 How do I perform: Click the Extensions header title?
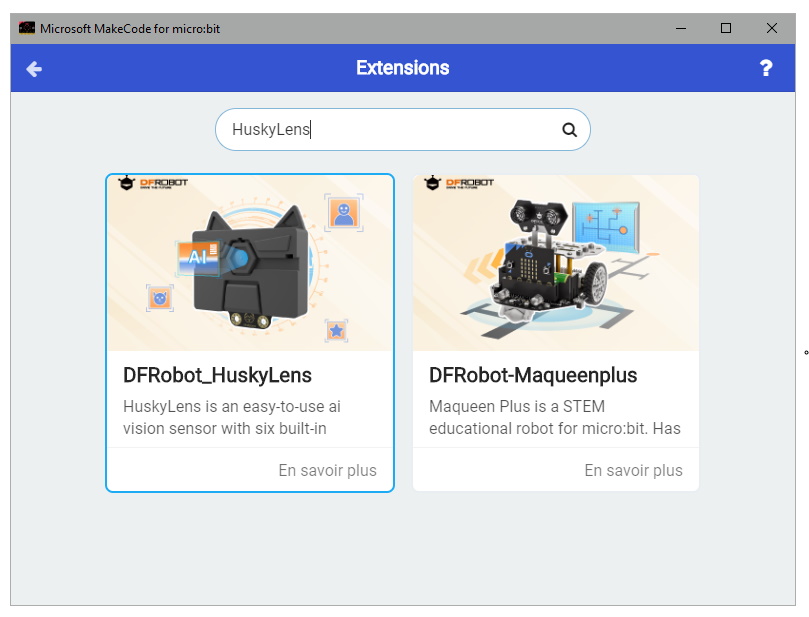click(404, 68)
